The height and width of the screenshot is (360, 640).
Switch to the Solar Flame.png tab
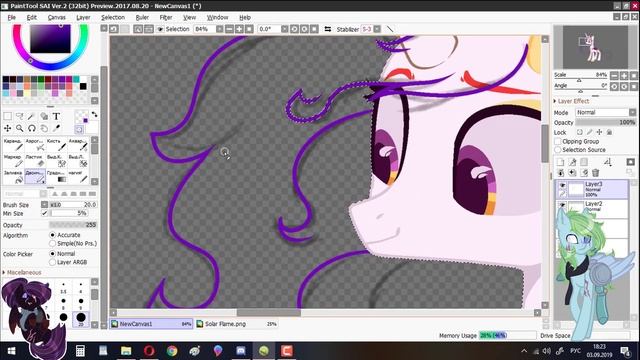point(236,324)
